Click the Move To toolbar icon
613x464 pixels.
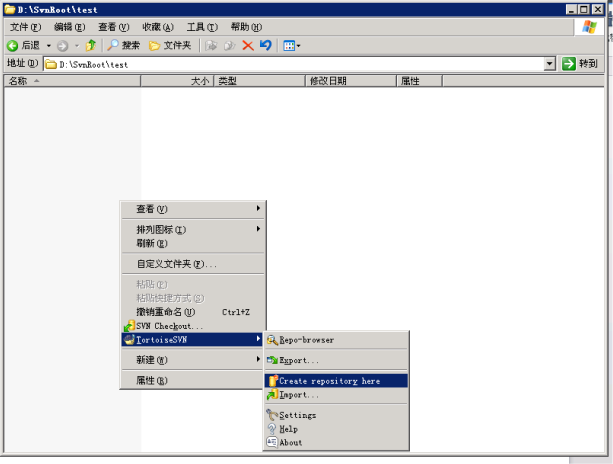pyautogui.click(x=211, y=45)
